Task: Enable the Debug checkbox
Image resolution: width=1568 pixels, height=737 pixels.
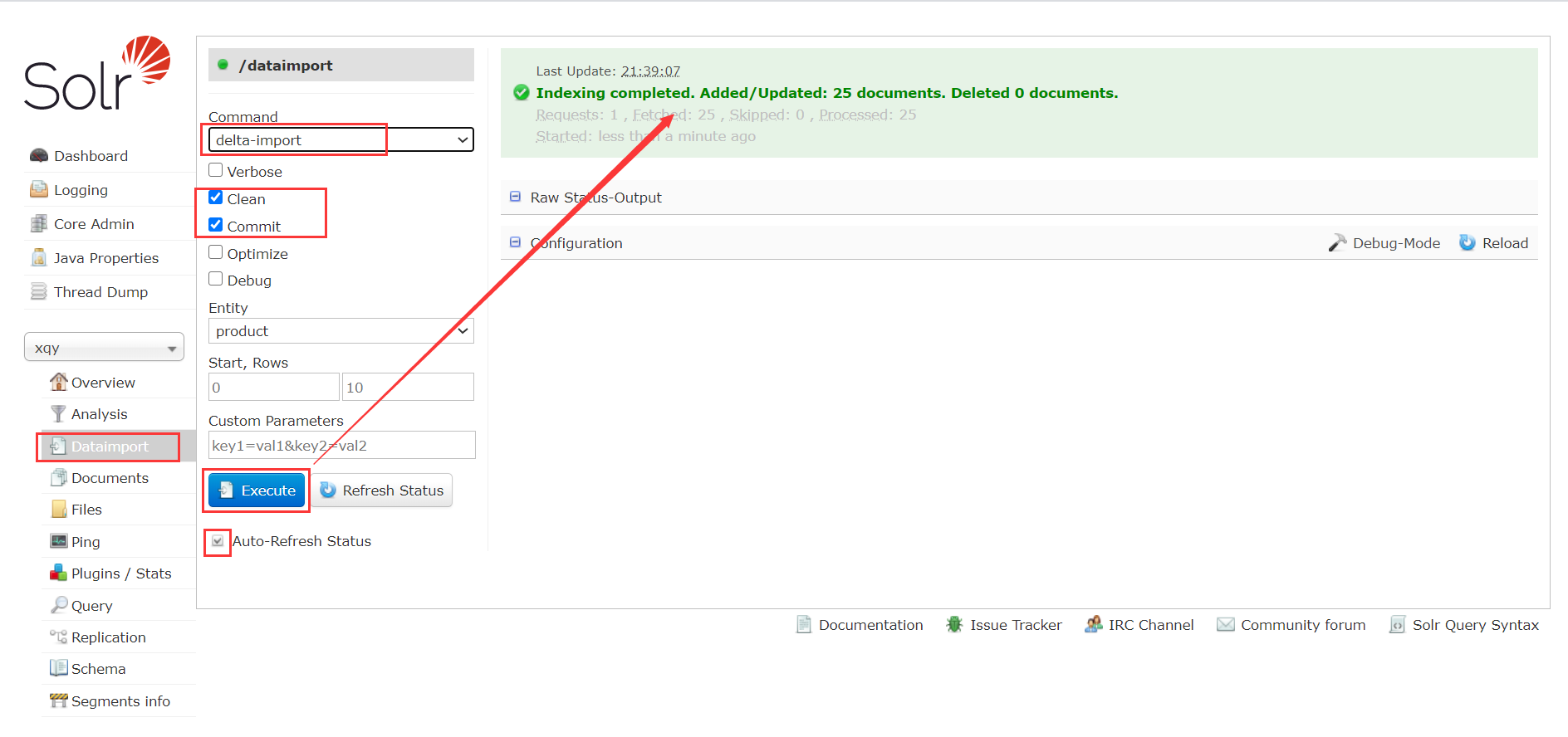Action: click(215, 279)
